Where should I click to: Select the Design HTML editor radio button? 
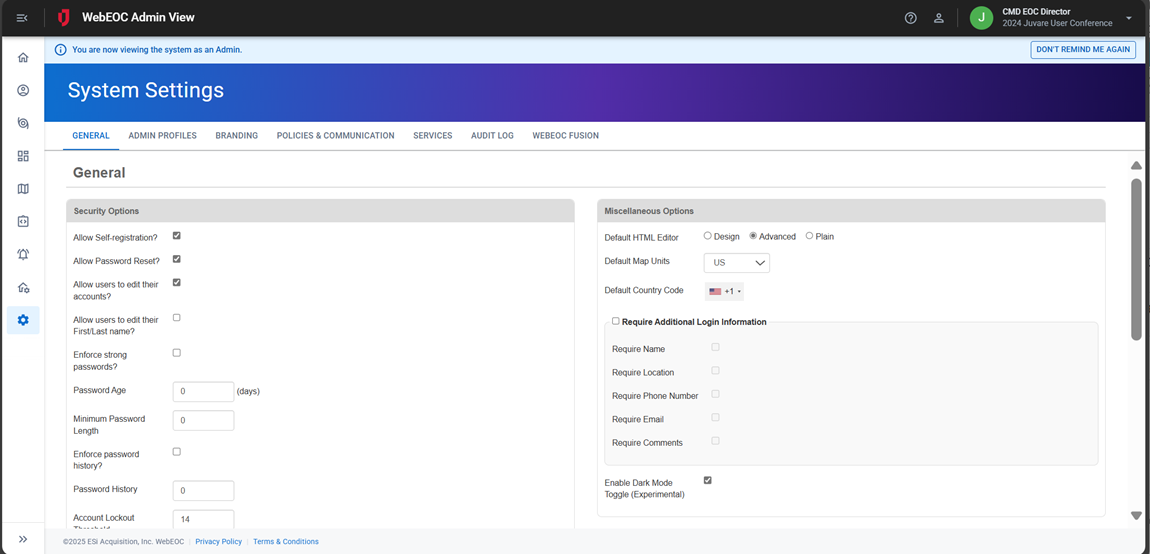pos(708,236)
